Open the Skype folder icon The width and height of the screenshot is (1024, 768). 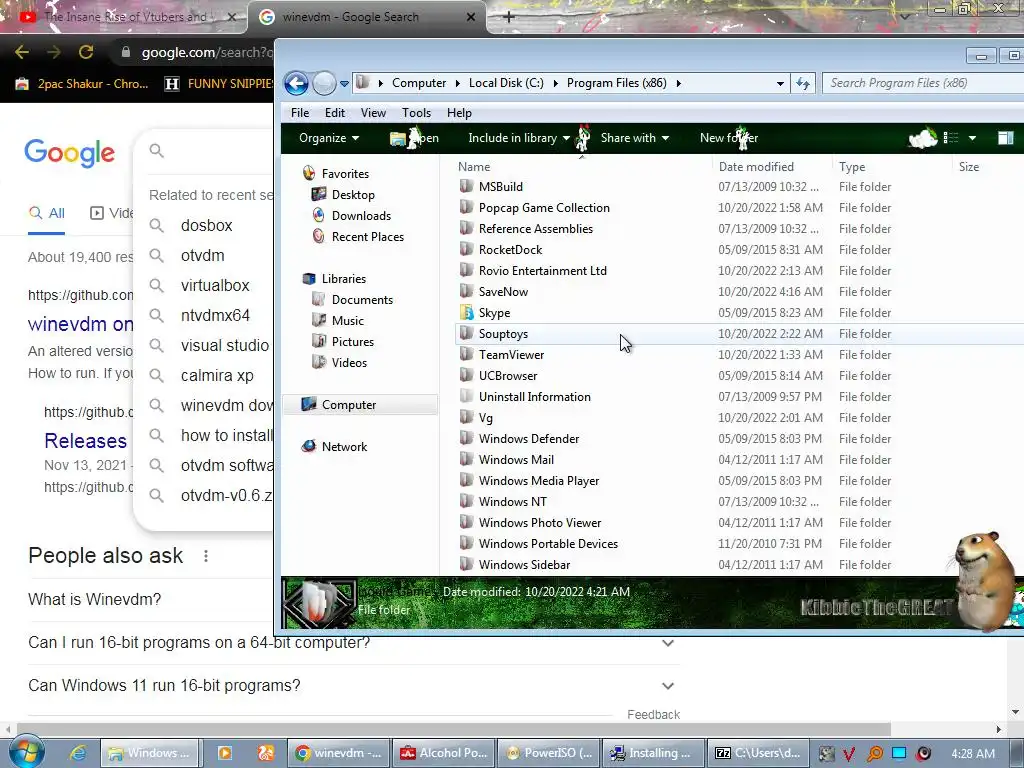(x=466, y=313)
